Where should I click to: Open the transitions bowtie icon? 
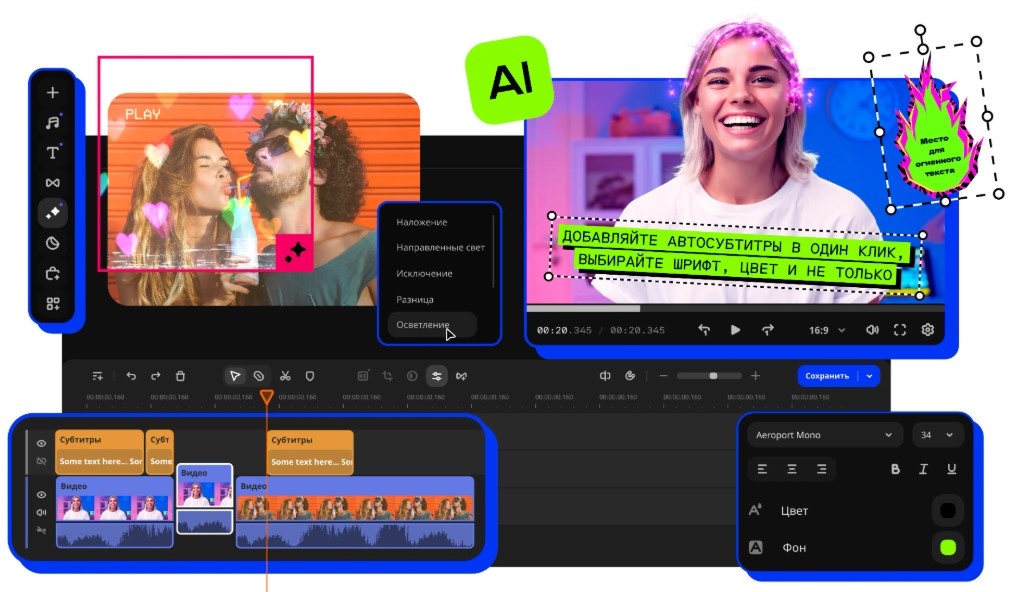pyautogui.click(x=52, y=183)
